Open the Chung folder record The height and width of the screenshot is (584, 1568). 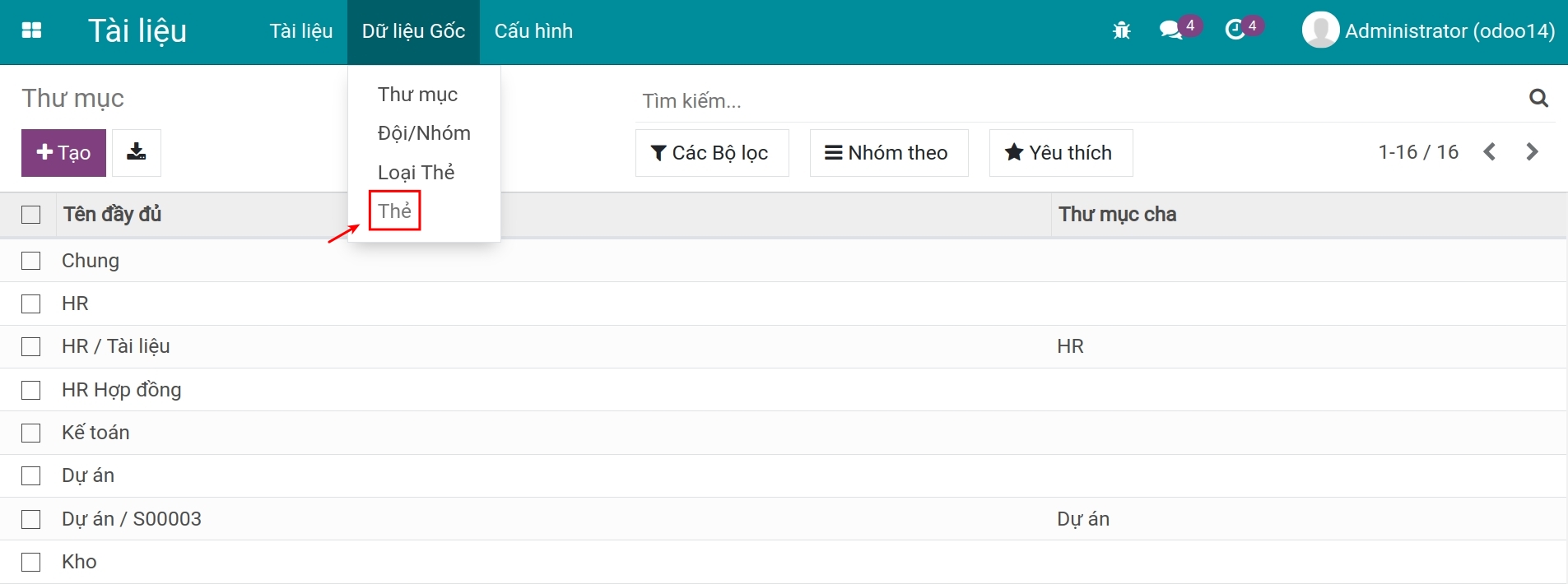pos(91,261)
